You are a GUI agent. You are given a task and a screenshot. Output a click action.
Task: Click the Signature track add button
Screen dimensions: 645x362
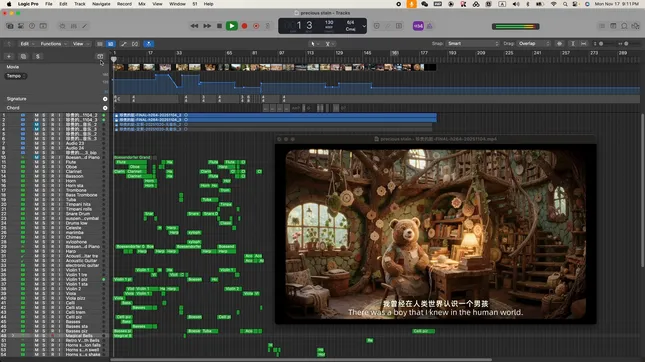pos(105,99)
